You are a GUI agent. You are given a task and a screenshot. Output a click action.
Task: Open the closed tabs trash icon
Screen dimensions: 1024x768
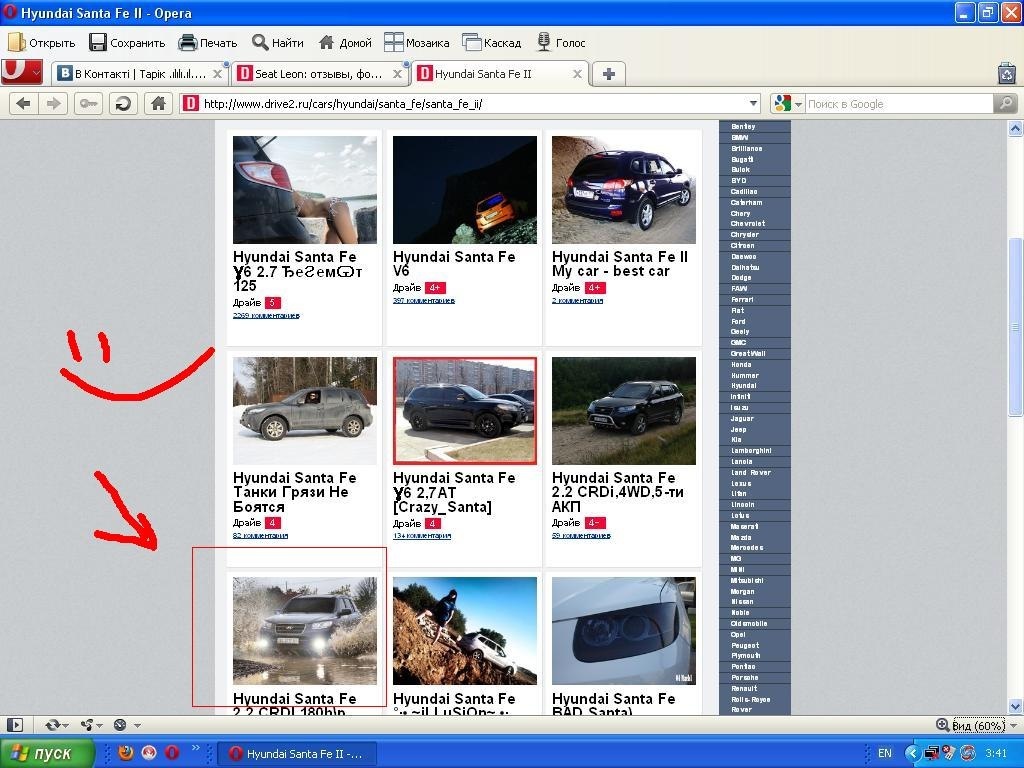[1006, 74]
